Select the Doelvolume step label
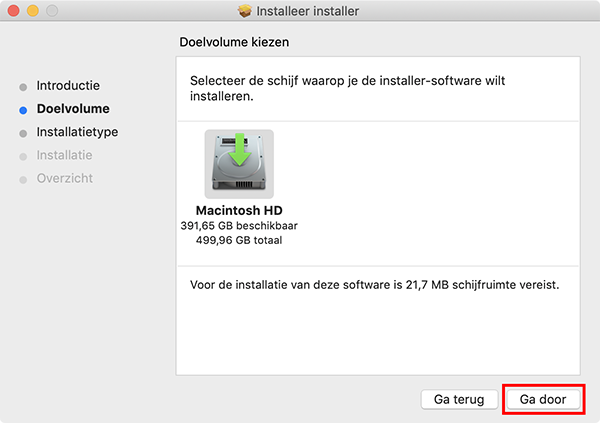The image size is (600, 423). coord(73,109)
